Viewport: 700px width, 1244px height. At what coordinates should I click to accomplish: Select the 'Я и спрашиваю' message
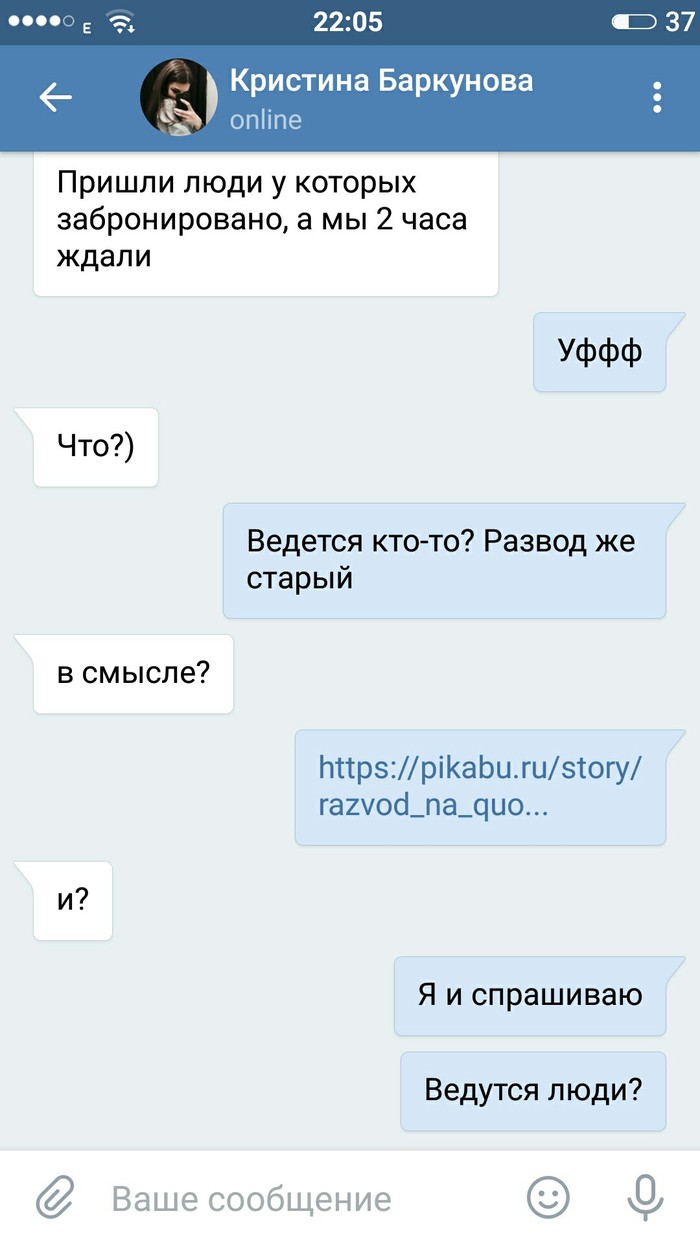tap(530, 995)
